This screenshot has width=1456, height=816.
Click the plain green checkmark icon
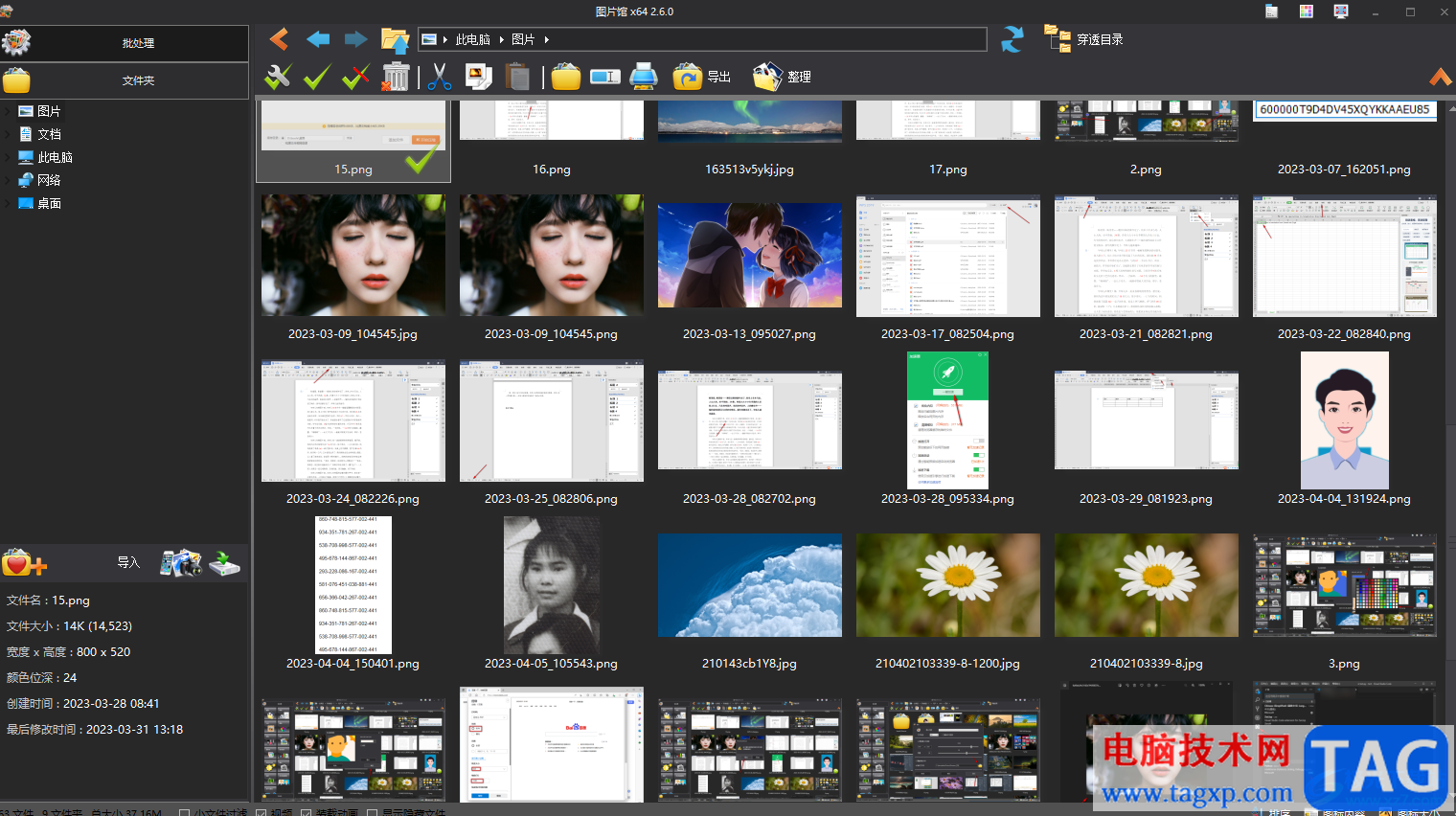point(317,77)
